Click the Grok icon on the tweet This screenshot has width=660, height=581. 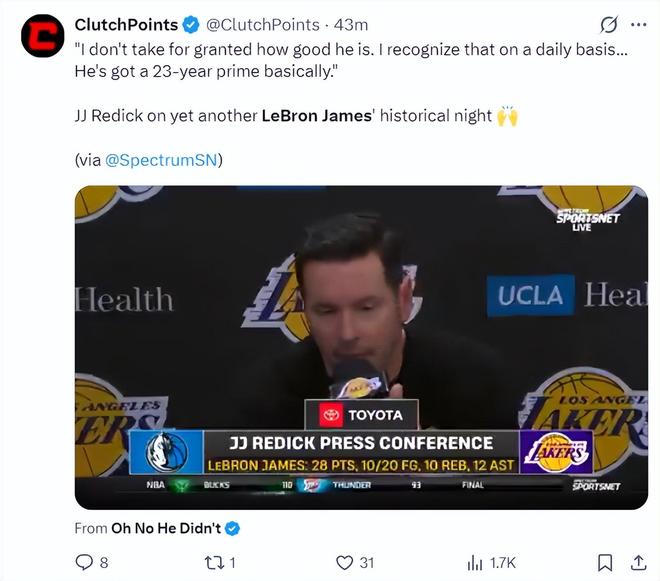[x=607, y=24]
